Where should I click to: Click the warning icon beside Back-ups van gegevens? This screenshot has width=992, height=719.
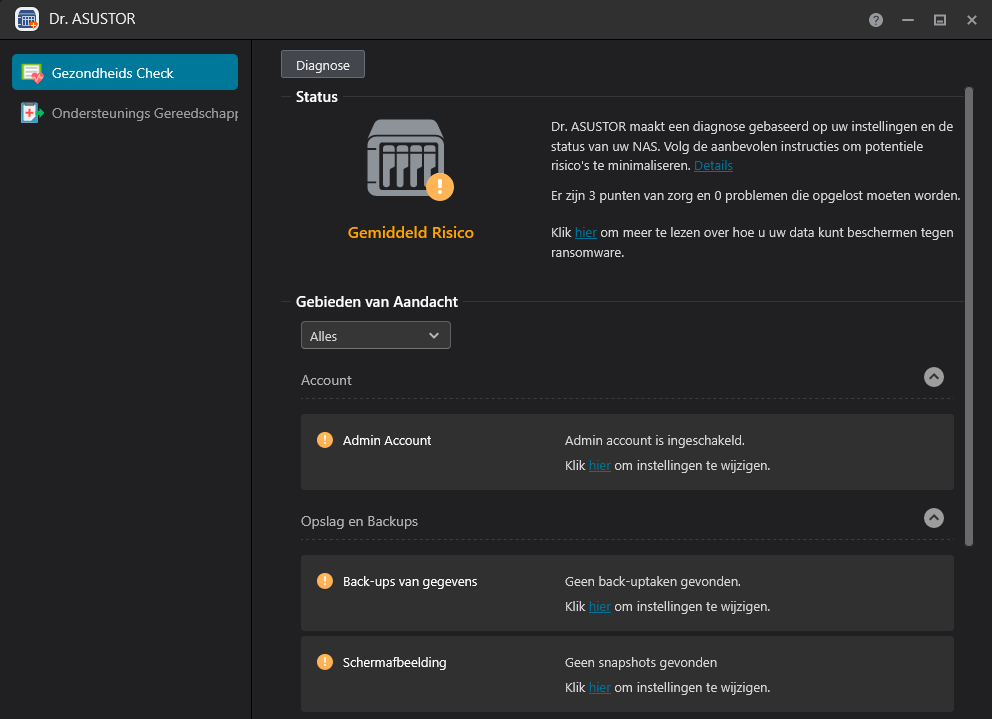[x=325, y=581]
